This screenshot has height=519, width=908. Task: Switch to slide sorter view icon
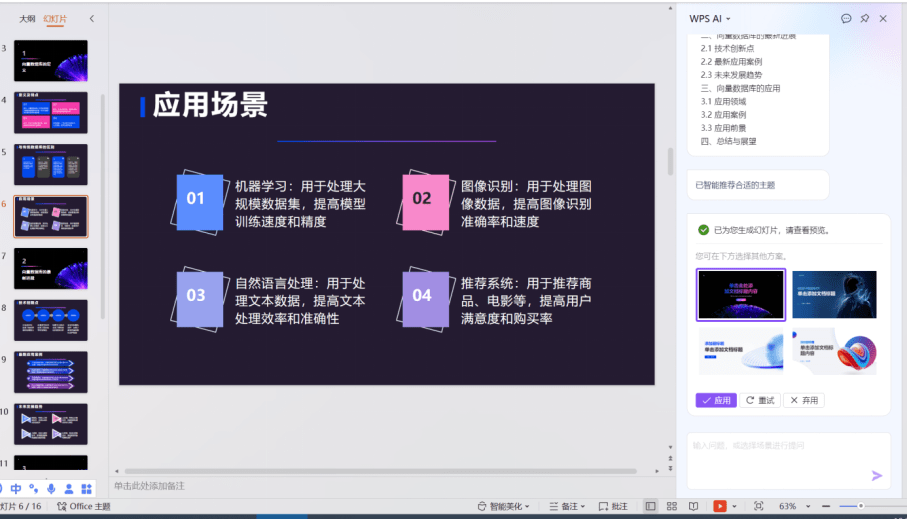tap(672, 506)
